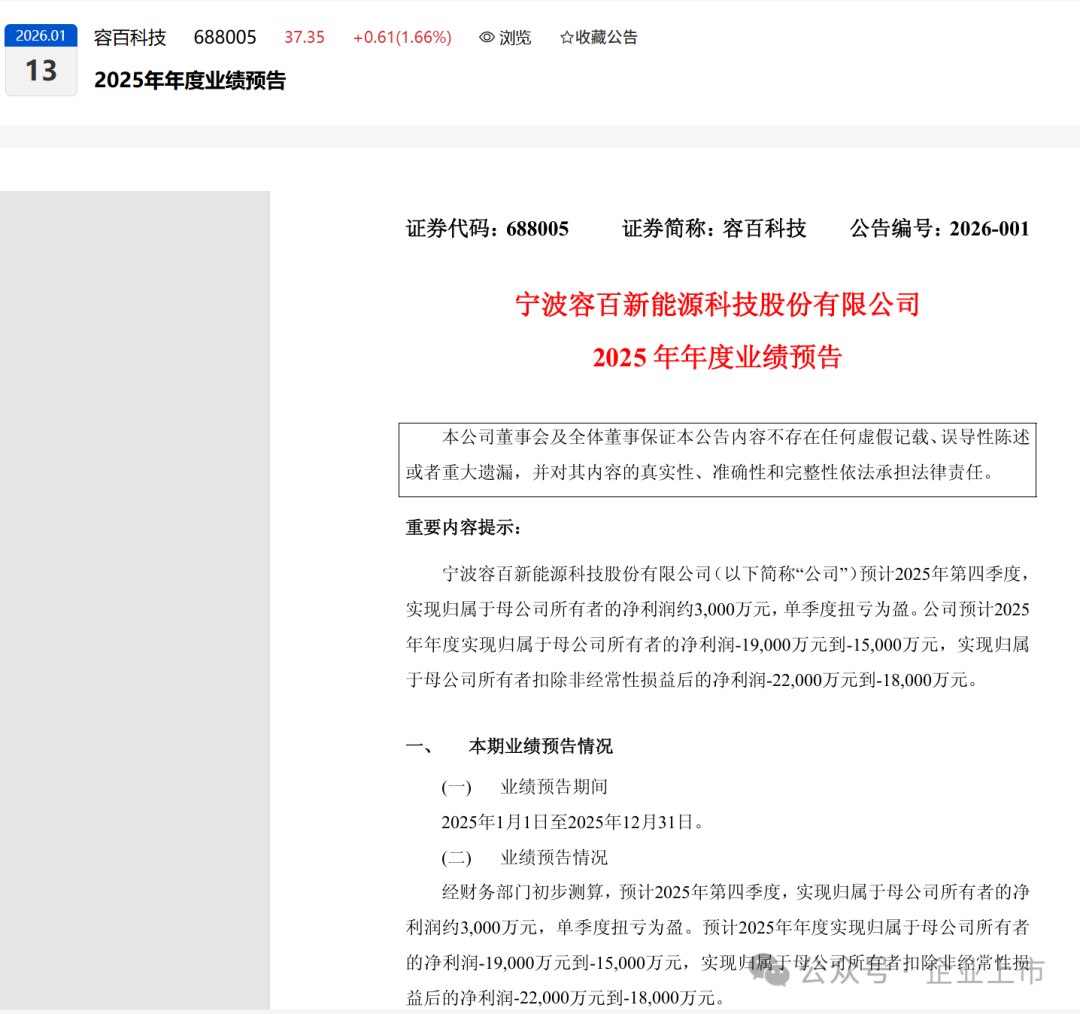Click the text 公告编号：2026-001
The image size is (1080, 1014).
939,229
